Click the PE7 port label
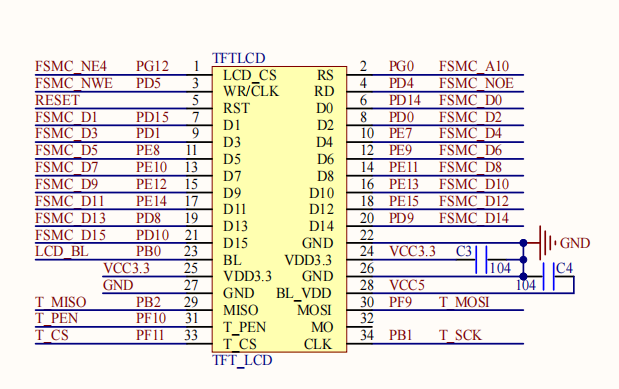Screen dimensions: 619x389 [x=401, y=133]
